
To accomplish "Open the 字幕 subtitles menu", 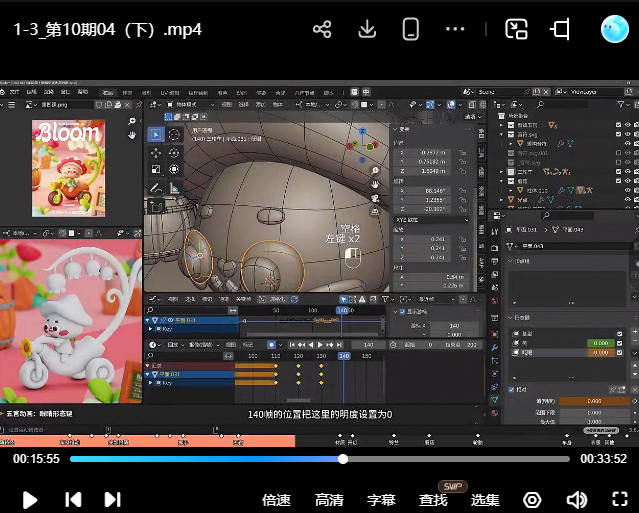I will click(381, 499).
